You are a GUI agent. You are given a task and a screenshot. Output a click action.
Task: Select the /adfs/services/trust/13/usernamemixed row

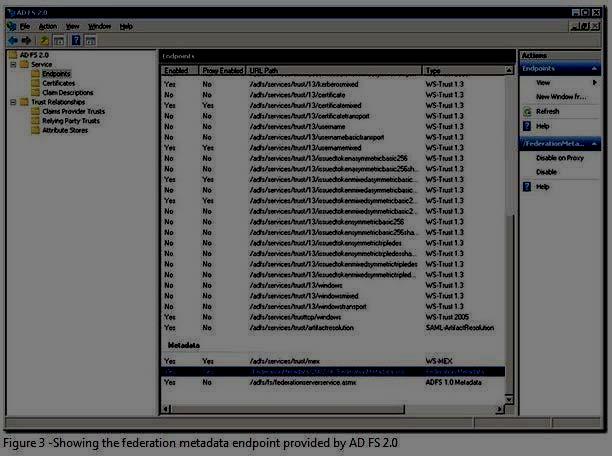coord(333,148)
